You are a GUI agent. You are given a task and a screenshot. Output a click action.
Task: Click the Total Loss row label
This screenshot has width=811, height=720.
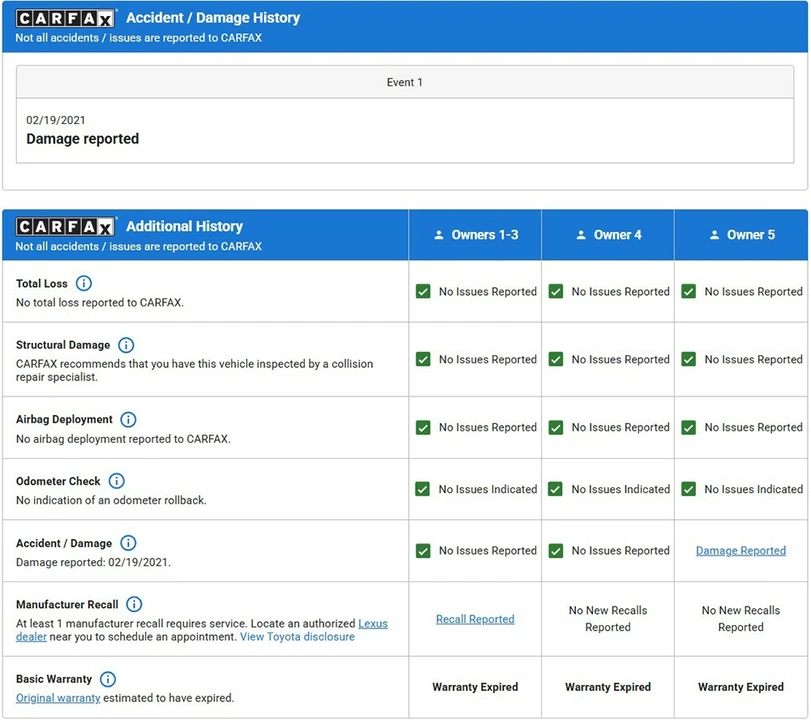(x=42, y=283)
